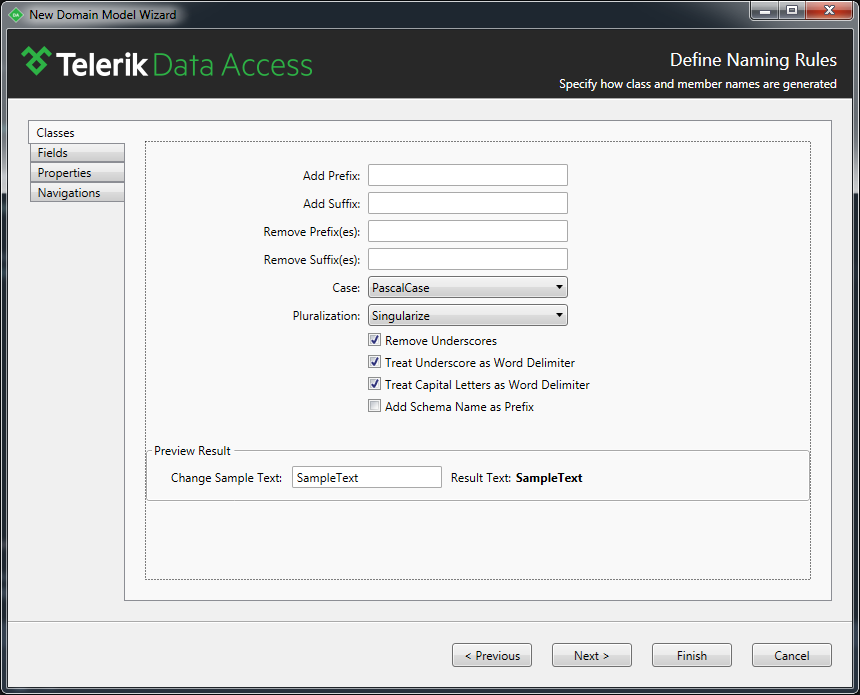Enable Add Schema Name as Prefix
The image size is (860, 695).
point(375,406)
